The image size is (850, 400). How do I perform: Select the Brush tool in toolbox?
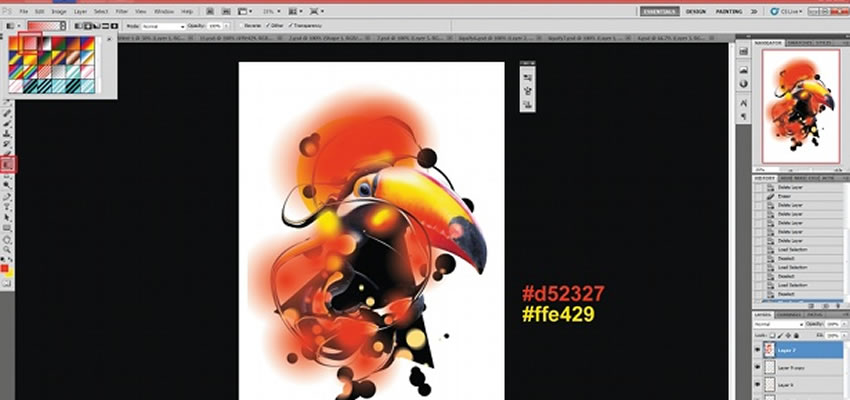coord(8,124)
